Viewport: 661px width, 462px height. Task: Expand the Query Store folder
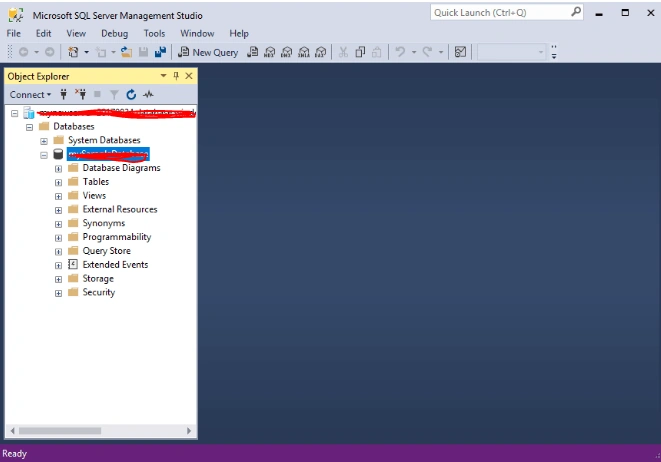[59, 252]
